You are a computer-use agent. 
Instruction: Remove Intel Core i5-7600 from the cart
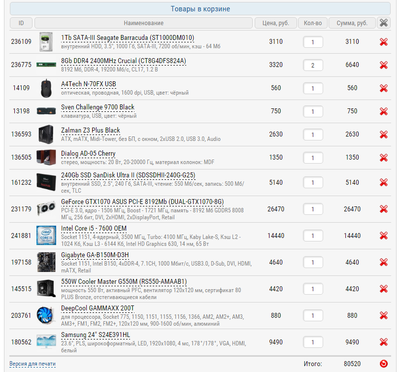[x=383, y=236]
